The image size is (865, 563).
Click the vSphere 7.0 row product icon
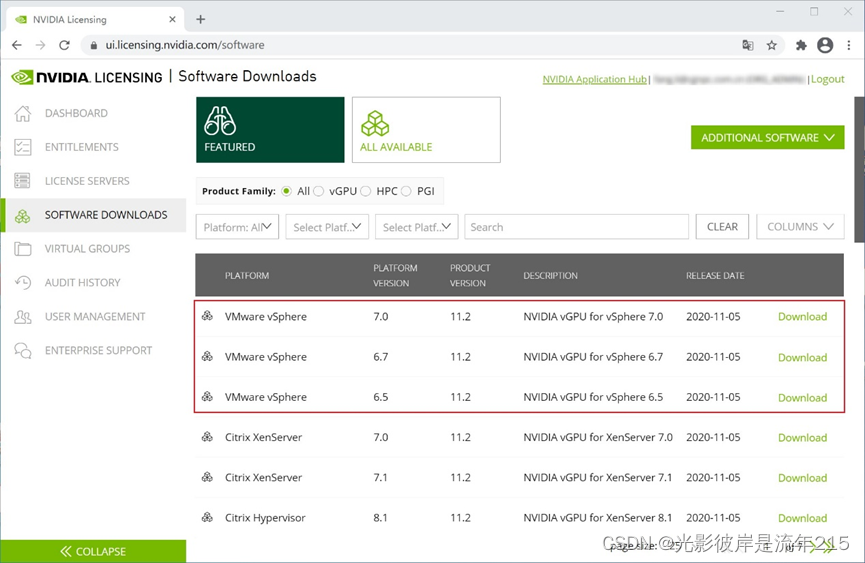pos(207,316)
